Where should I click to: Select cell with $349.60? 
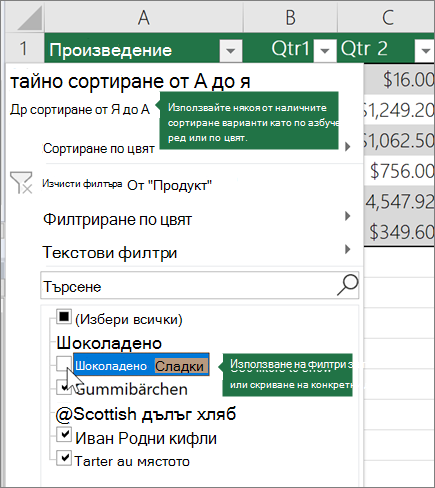click(x=399, y=231)
